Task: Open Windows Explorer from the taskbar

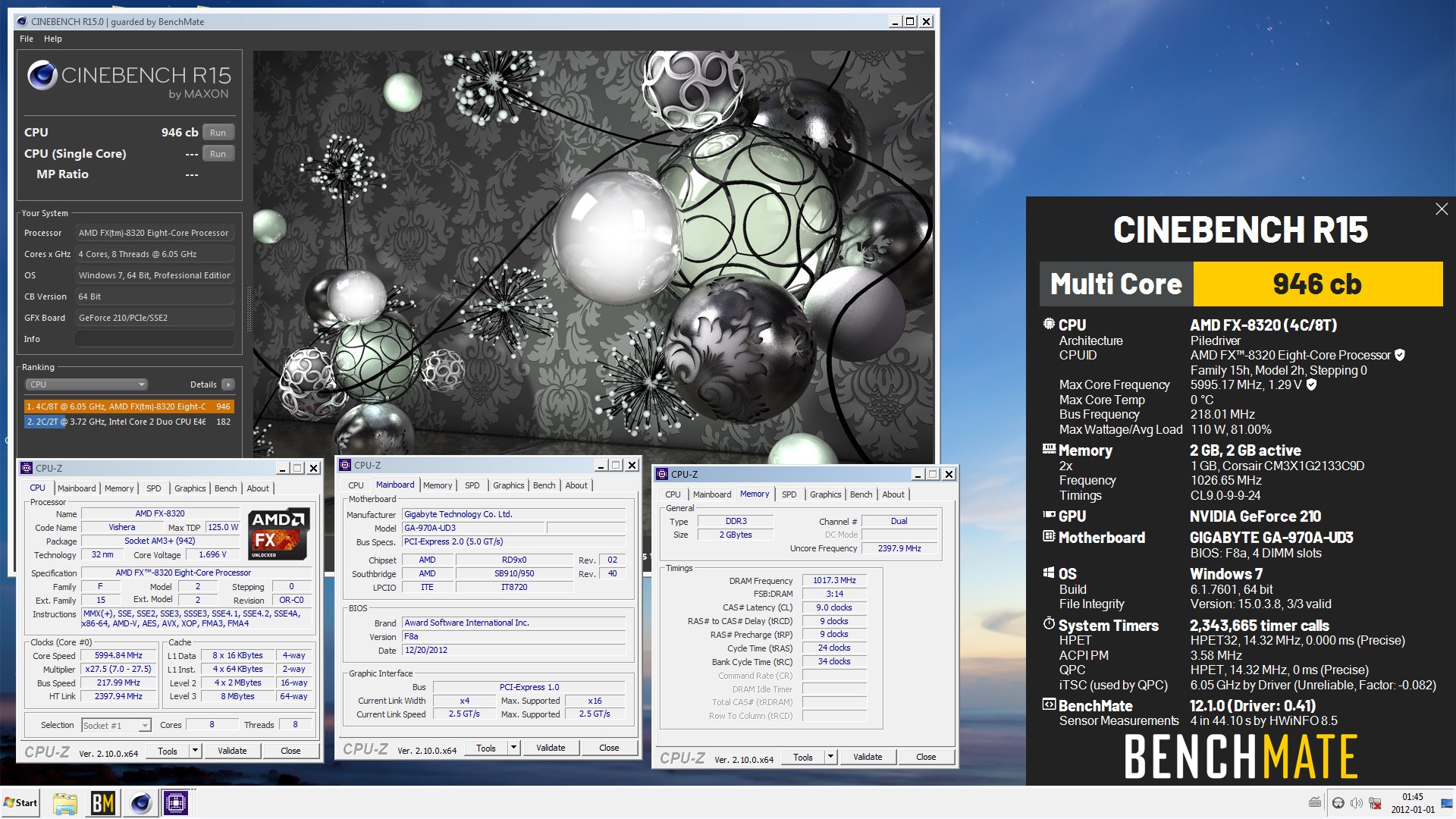Action: (65, 803)
